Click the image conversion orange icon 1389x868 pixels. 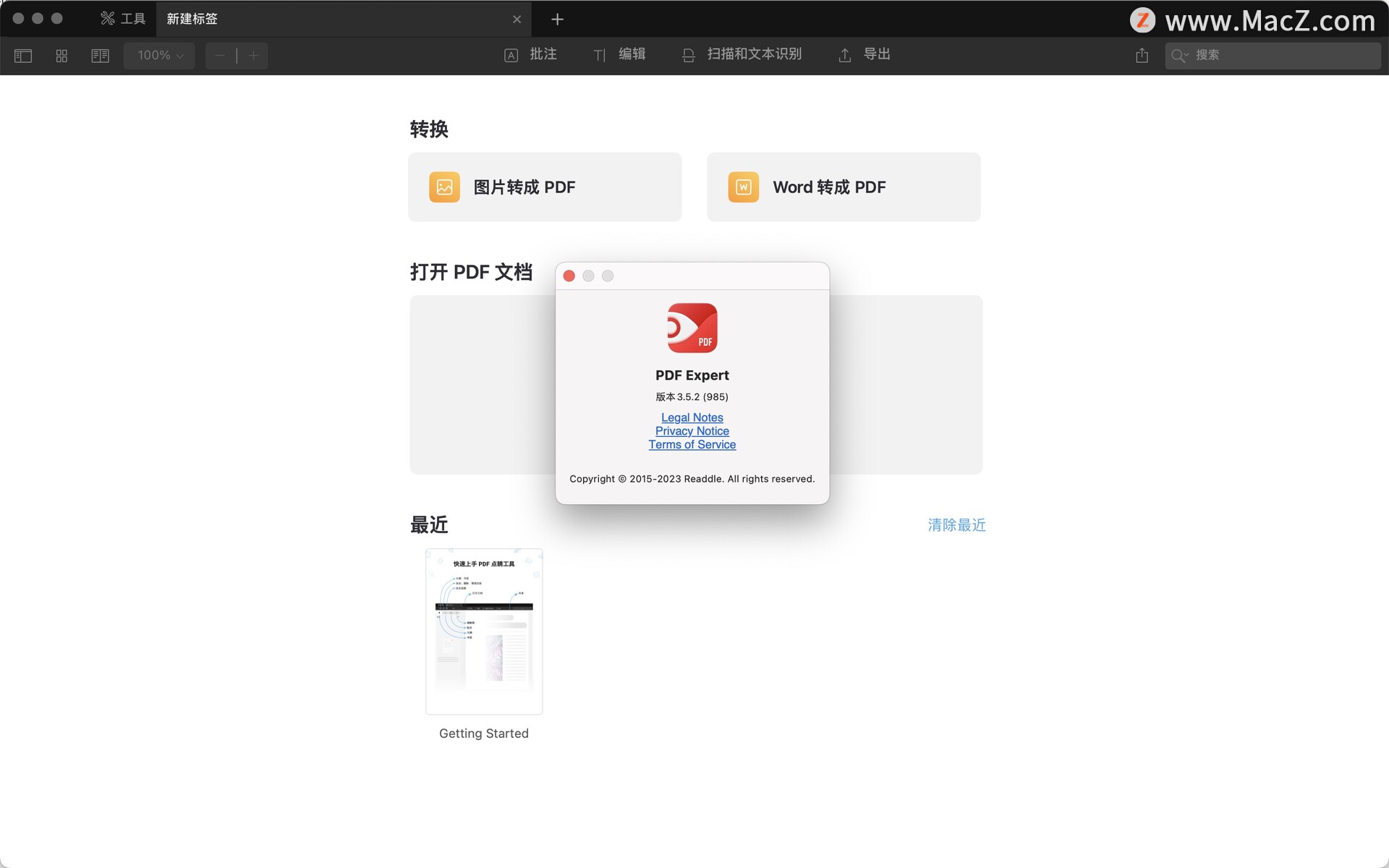444,187
